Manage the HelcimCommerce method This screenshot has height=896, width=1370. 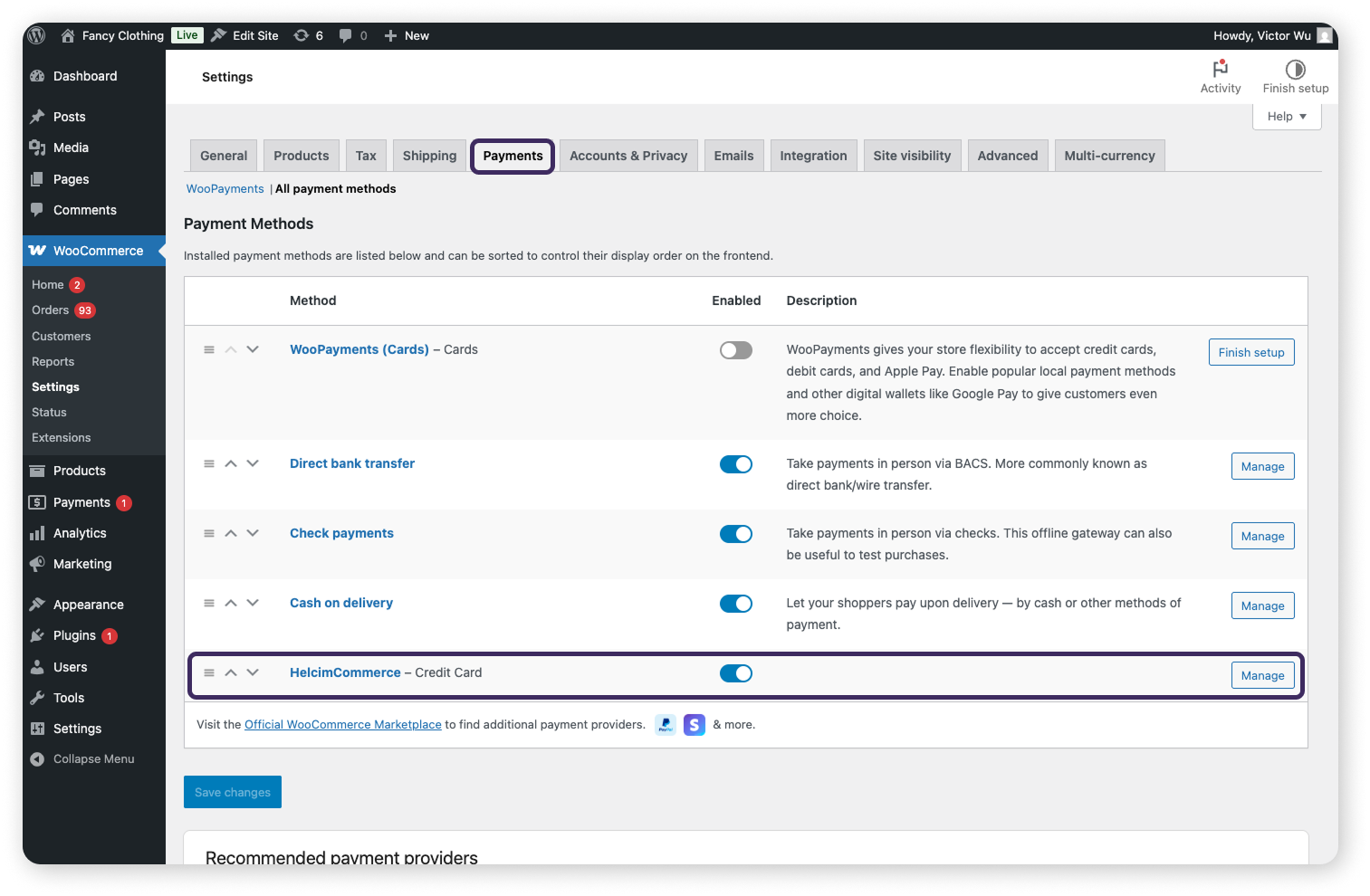1262,675
